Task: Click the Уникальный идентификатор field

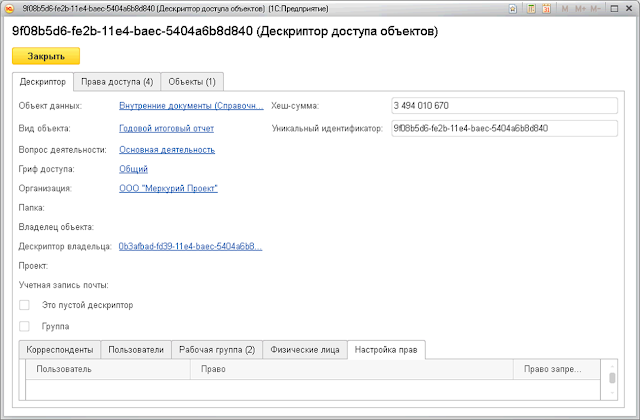Action: click(504, 128)
